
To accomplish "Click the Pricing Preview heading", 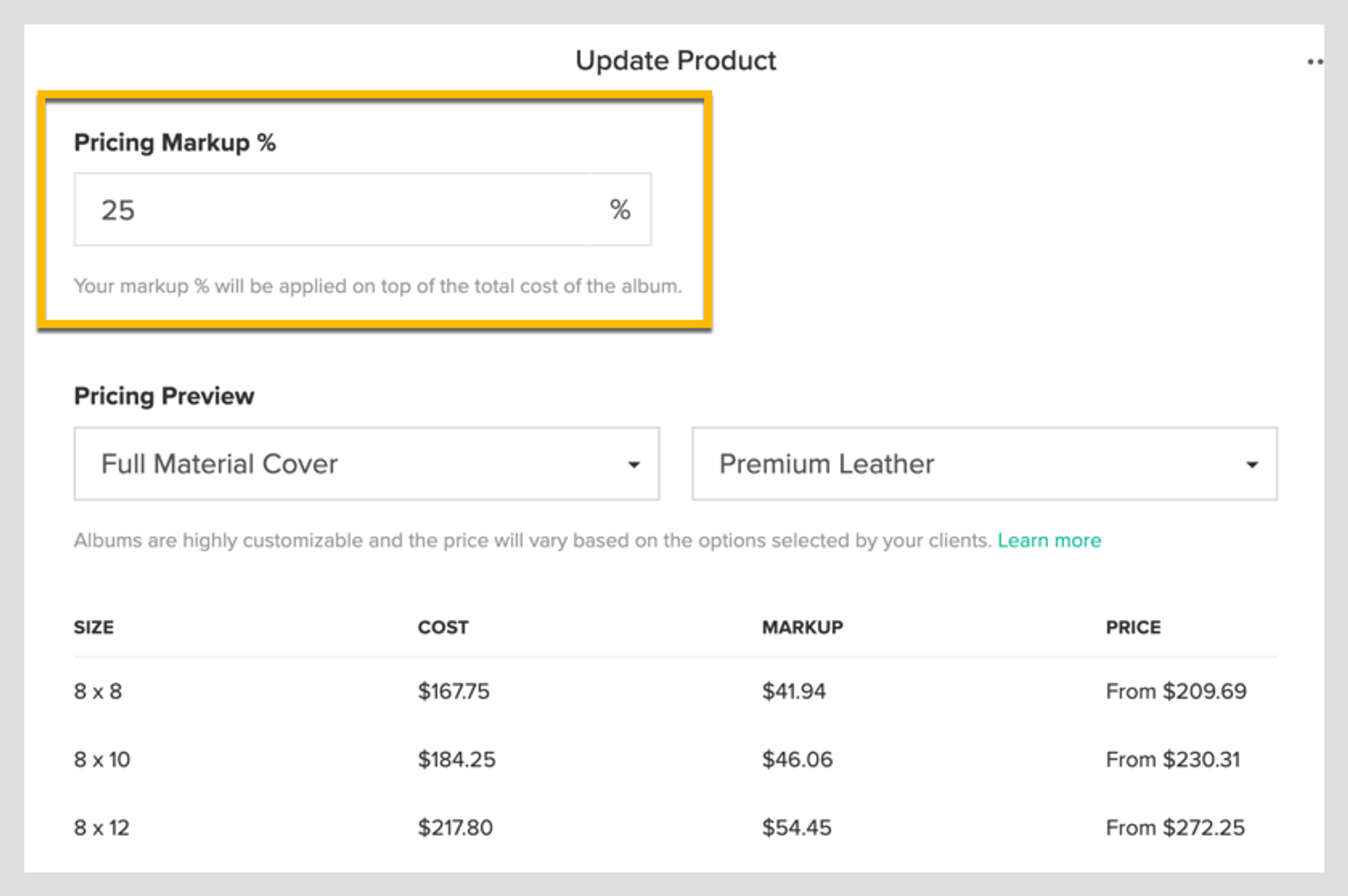I will click(164, 396).
